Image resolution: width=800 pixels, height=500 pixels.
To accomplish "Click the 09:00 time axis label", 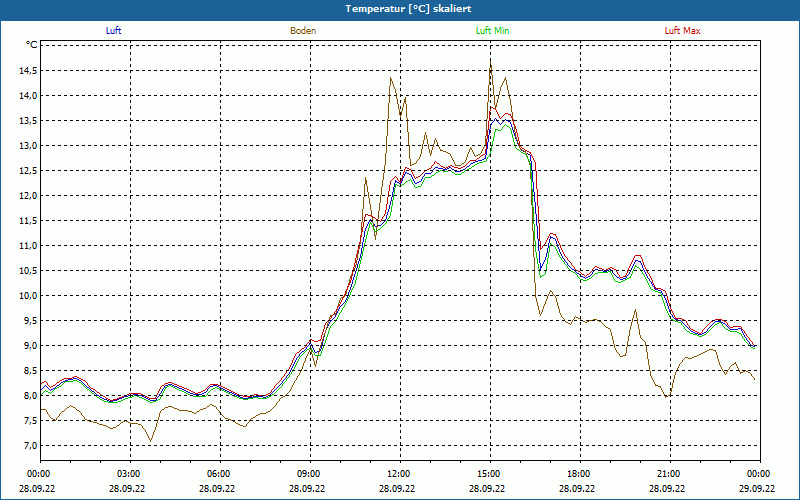I will 310,474.
